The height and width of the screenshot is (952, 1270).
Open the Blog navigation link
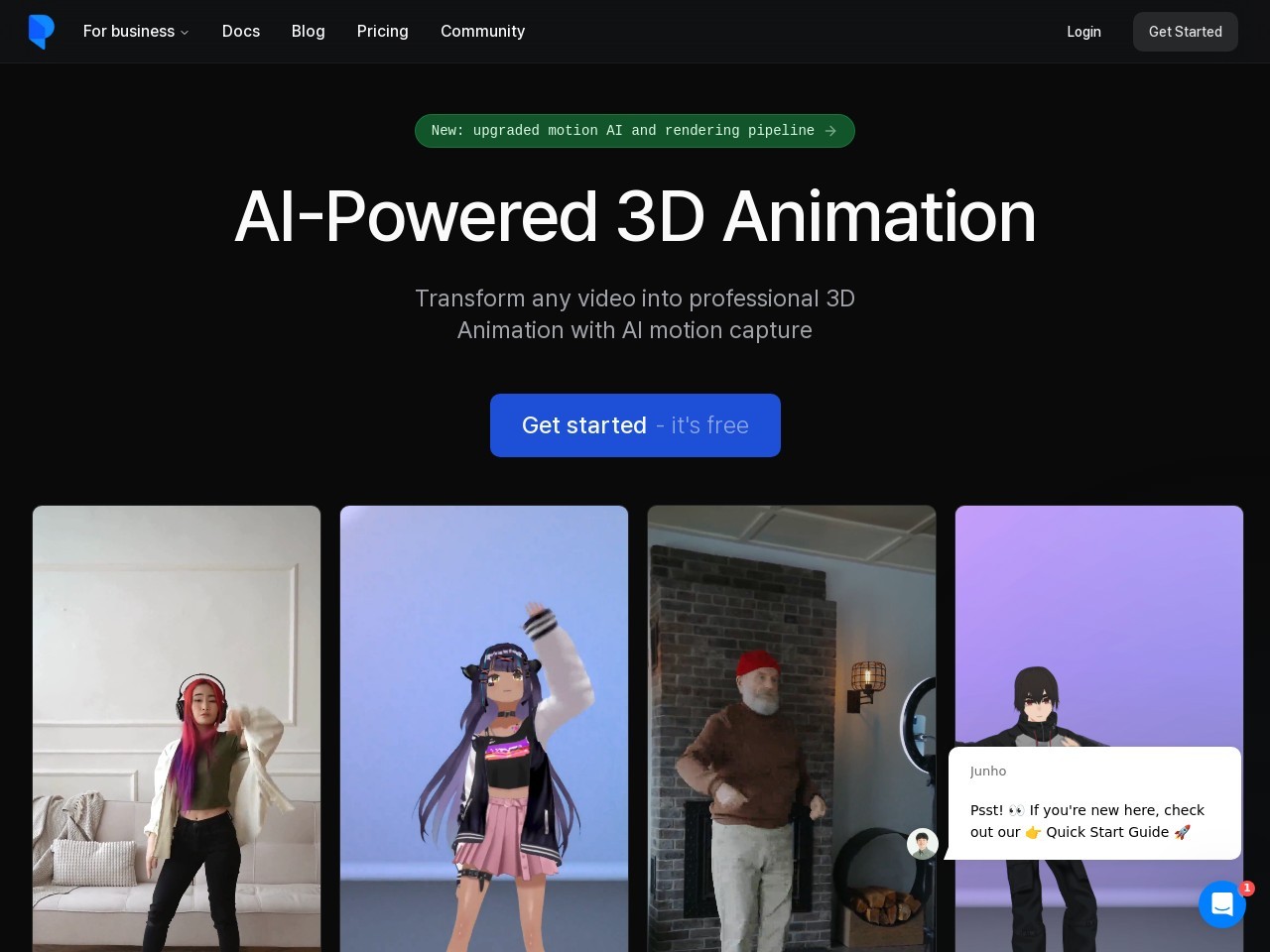309,32
